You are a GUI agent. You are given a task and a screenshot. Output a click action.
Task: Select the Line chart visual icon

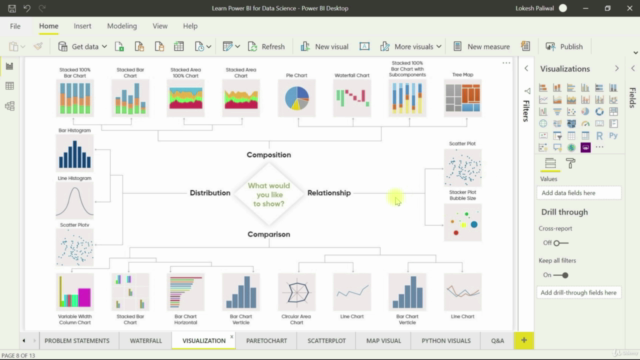pyautogui.click(x=543, y=100)
